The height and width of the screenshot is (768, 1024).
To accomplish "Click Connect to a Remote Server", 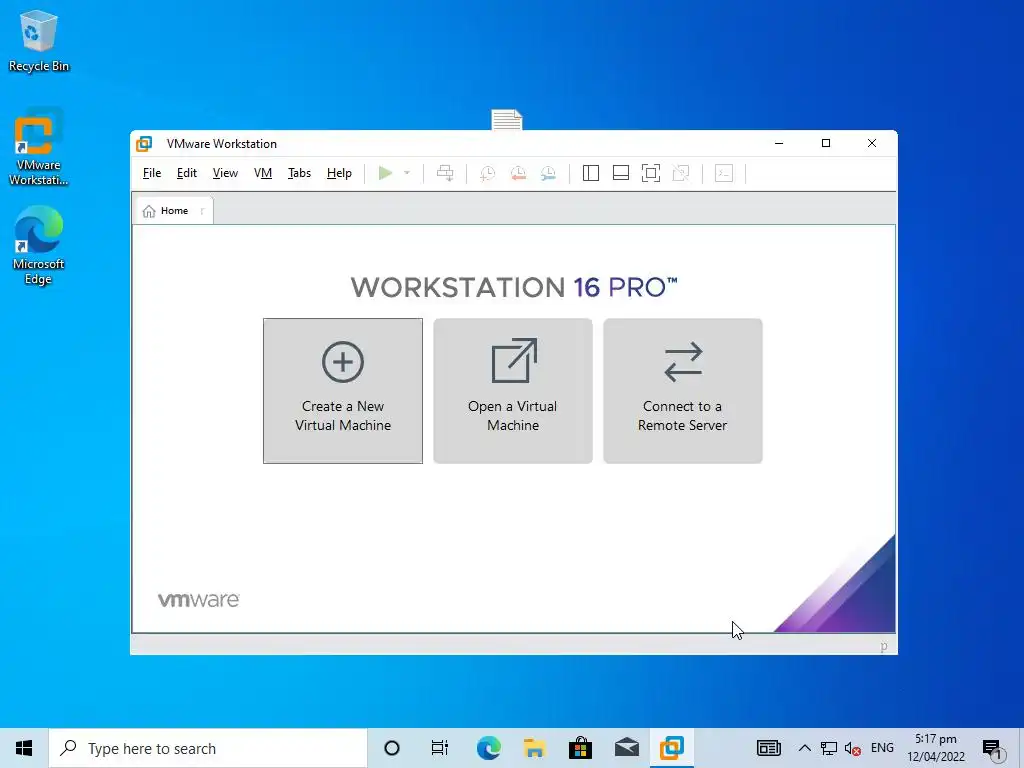I will point(682,391).
